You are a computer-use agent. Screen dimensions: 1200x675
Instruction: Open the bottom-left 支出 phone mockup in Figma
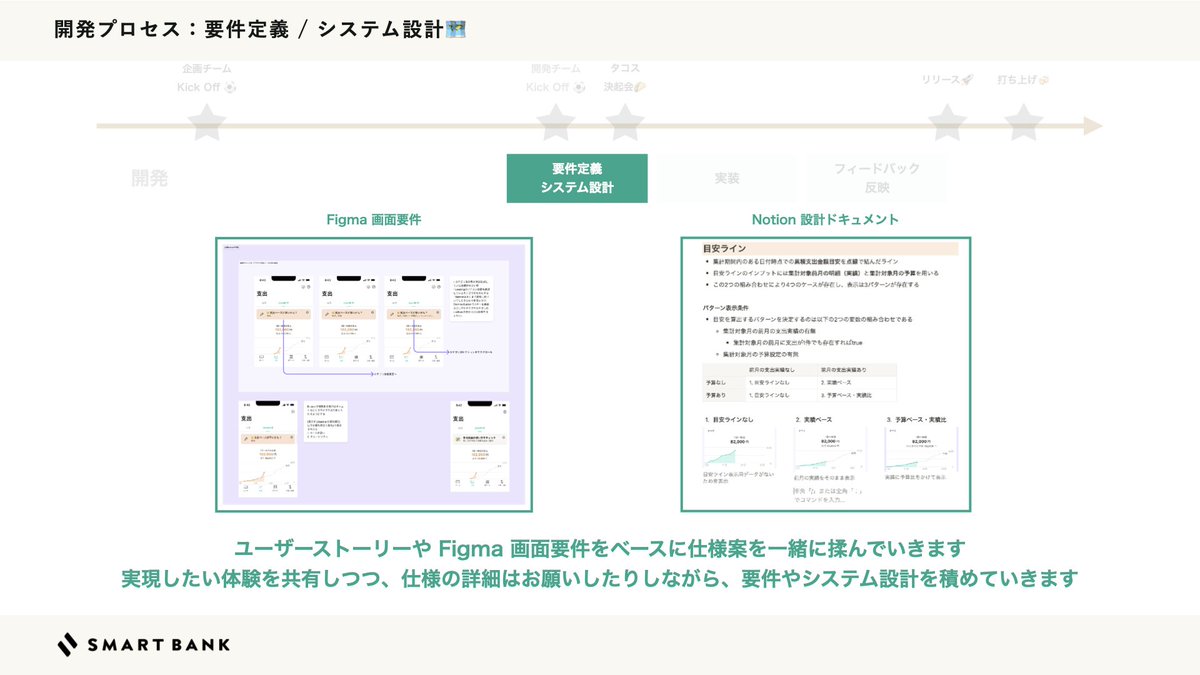268,449
